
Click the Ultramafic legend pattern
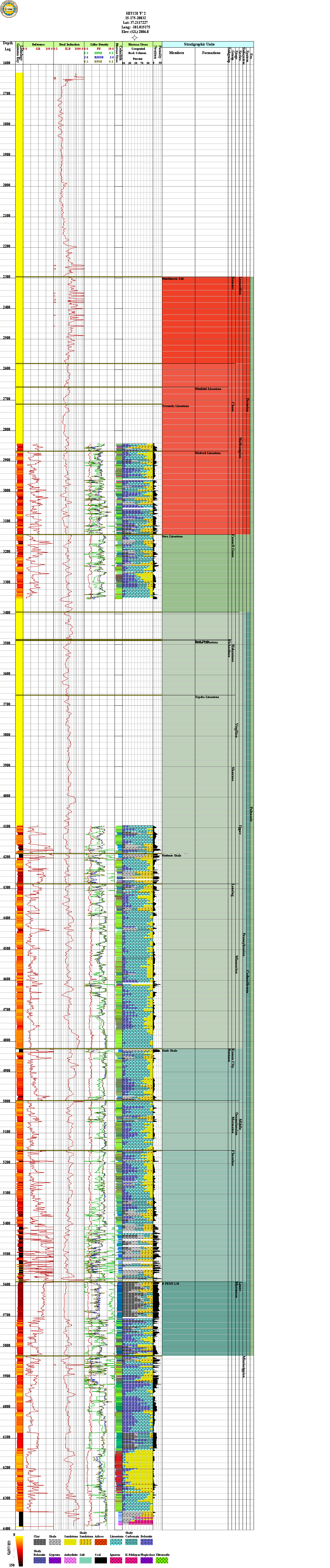pyautogui.click(x=162, y=1560)
